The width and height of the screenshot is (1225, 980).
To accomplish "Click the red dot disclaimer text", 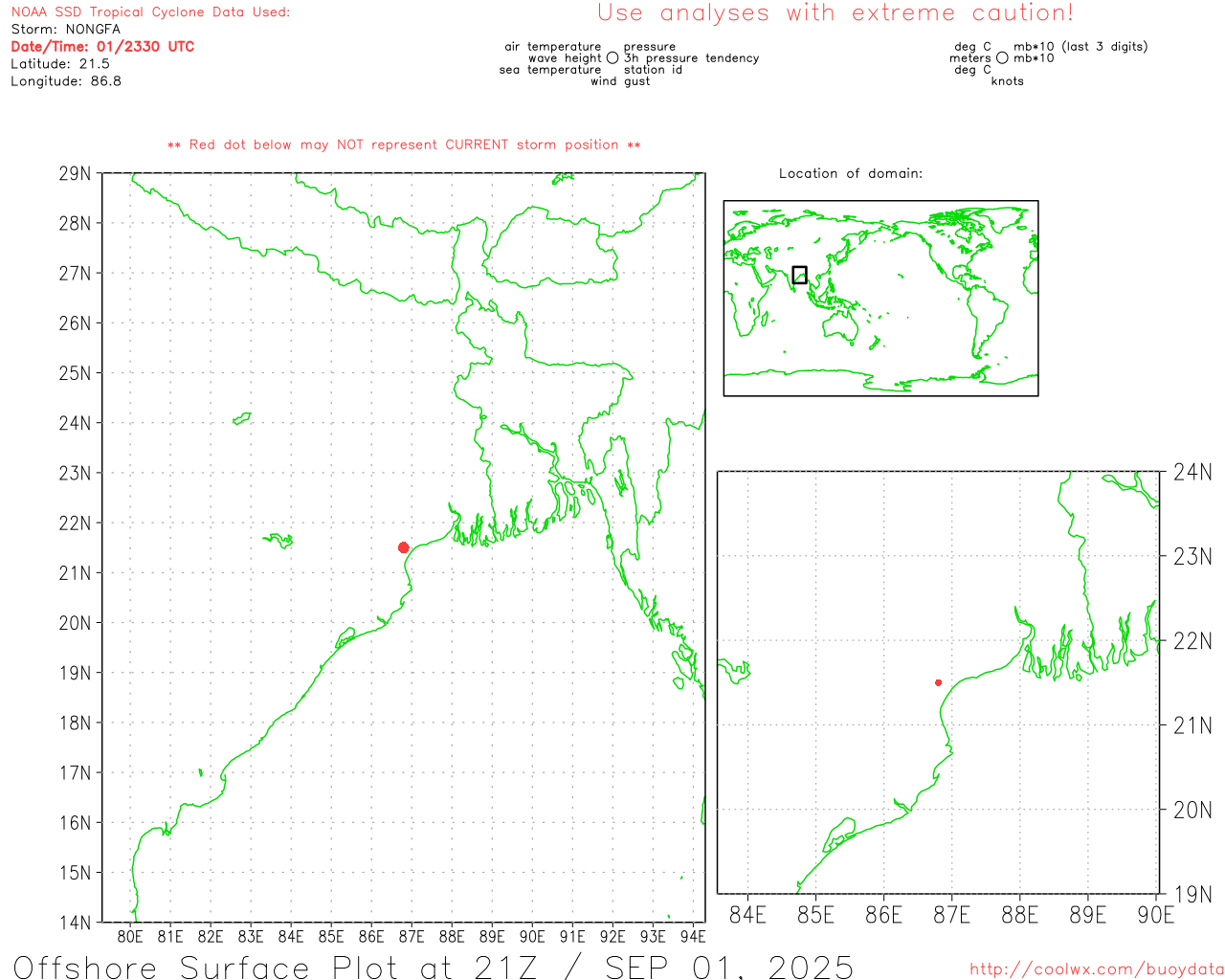I will point(404,145).
